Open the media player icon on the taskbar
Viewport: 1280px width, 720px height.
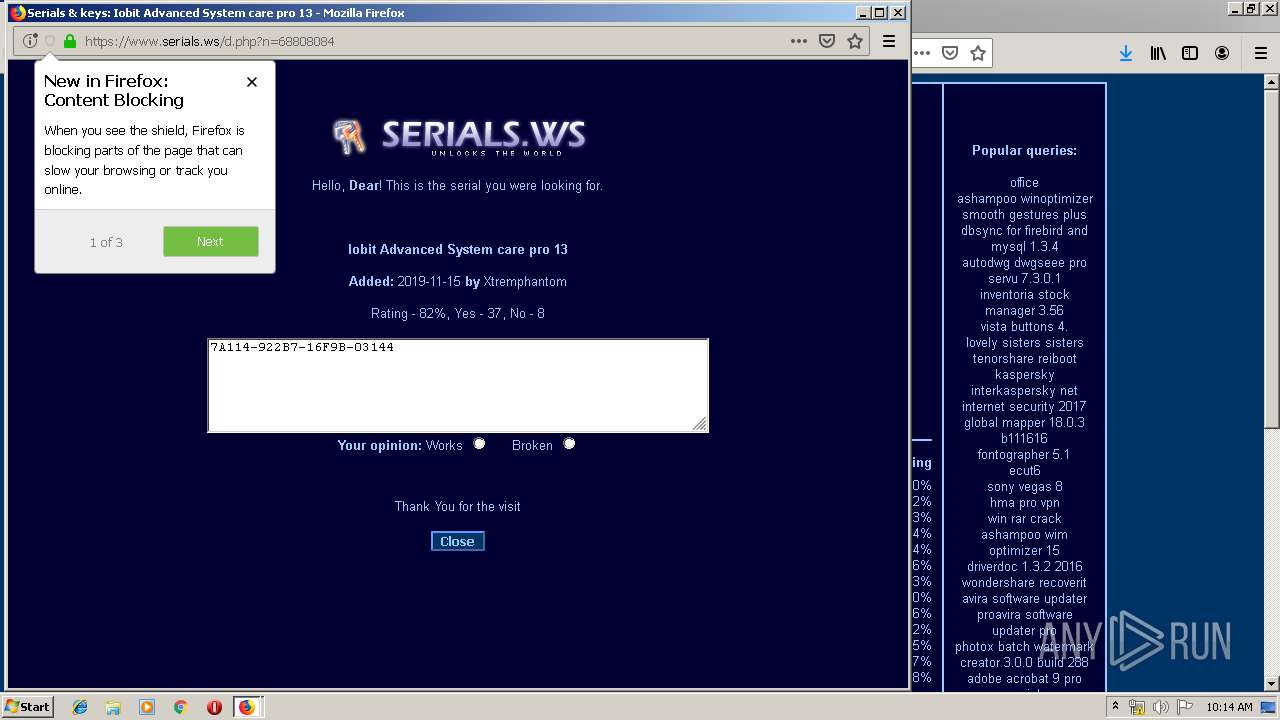click(147, 707)
